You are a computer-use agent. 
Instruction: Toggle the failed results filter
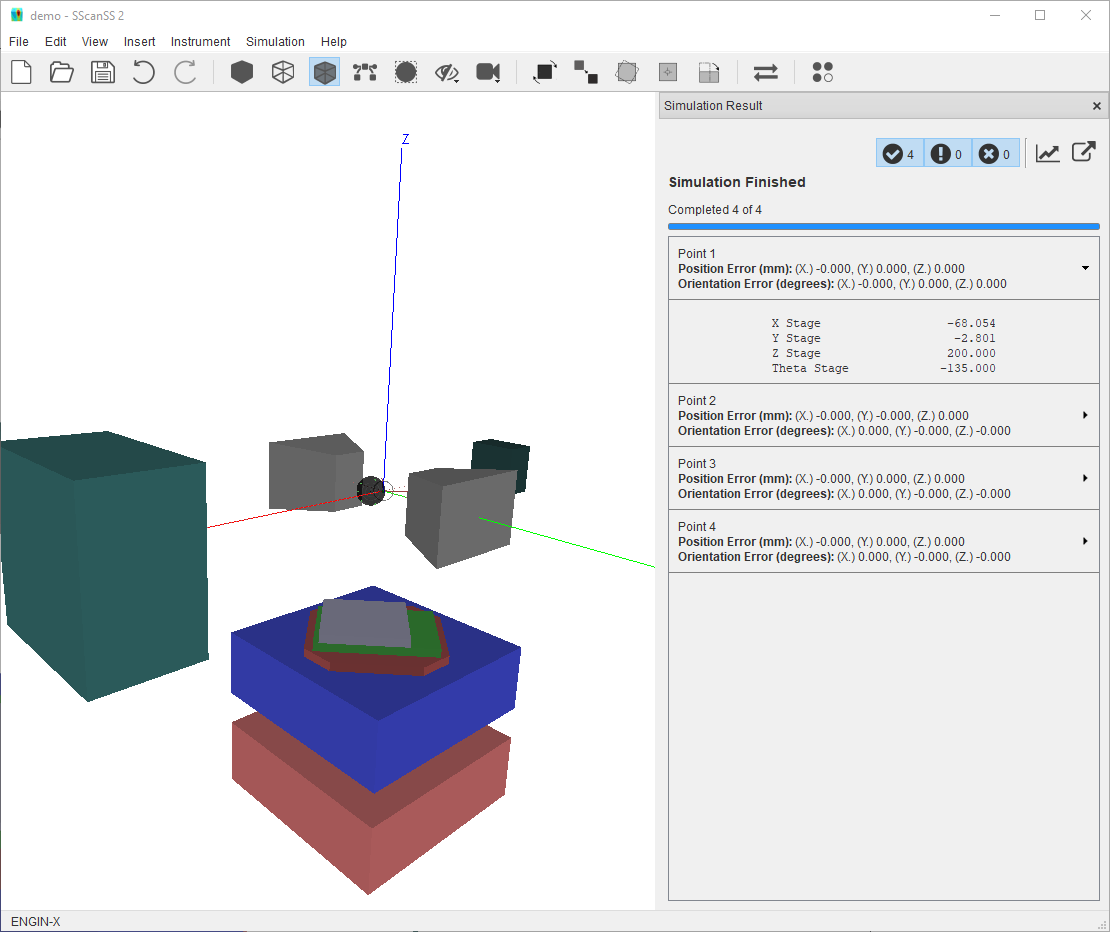tap(995, 154)
